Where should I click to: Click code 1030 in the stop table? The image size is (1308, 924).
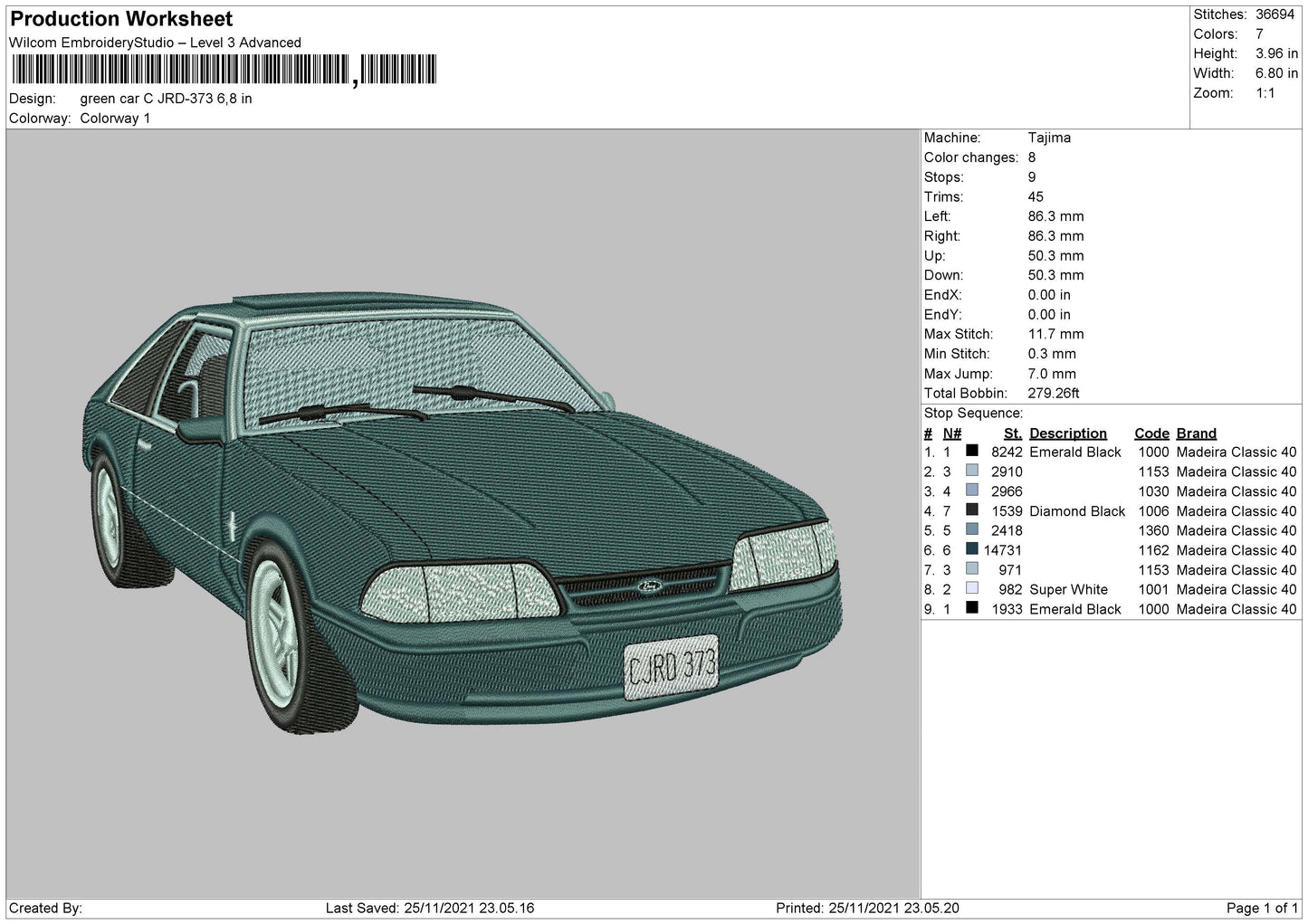[1153, 491]
